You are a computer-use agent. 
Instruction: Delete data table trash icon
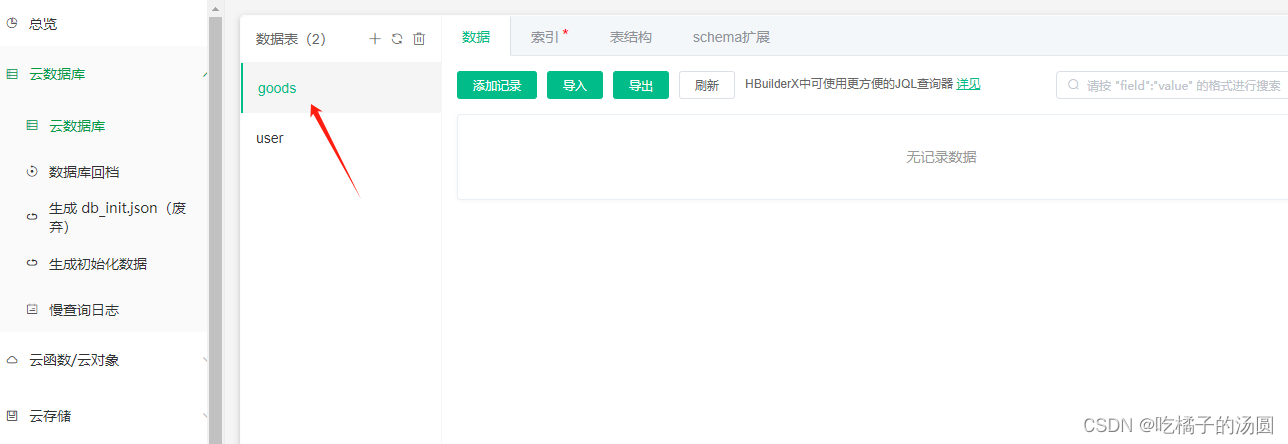(419, 38)
